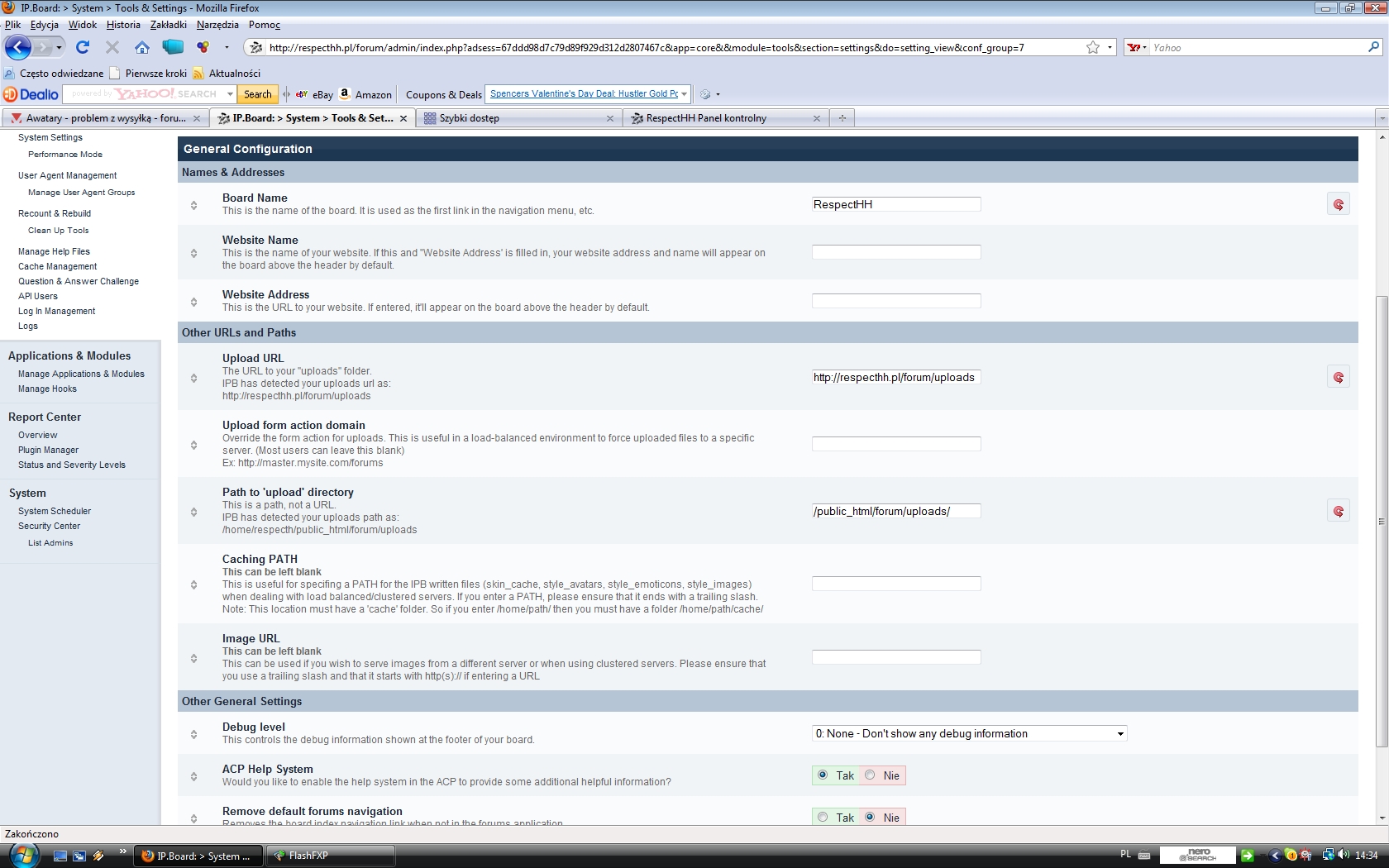Bookmark this page with the star icon
The width and height of the screenshot is (1389, 868).
[x=1092, y=48]
